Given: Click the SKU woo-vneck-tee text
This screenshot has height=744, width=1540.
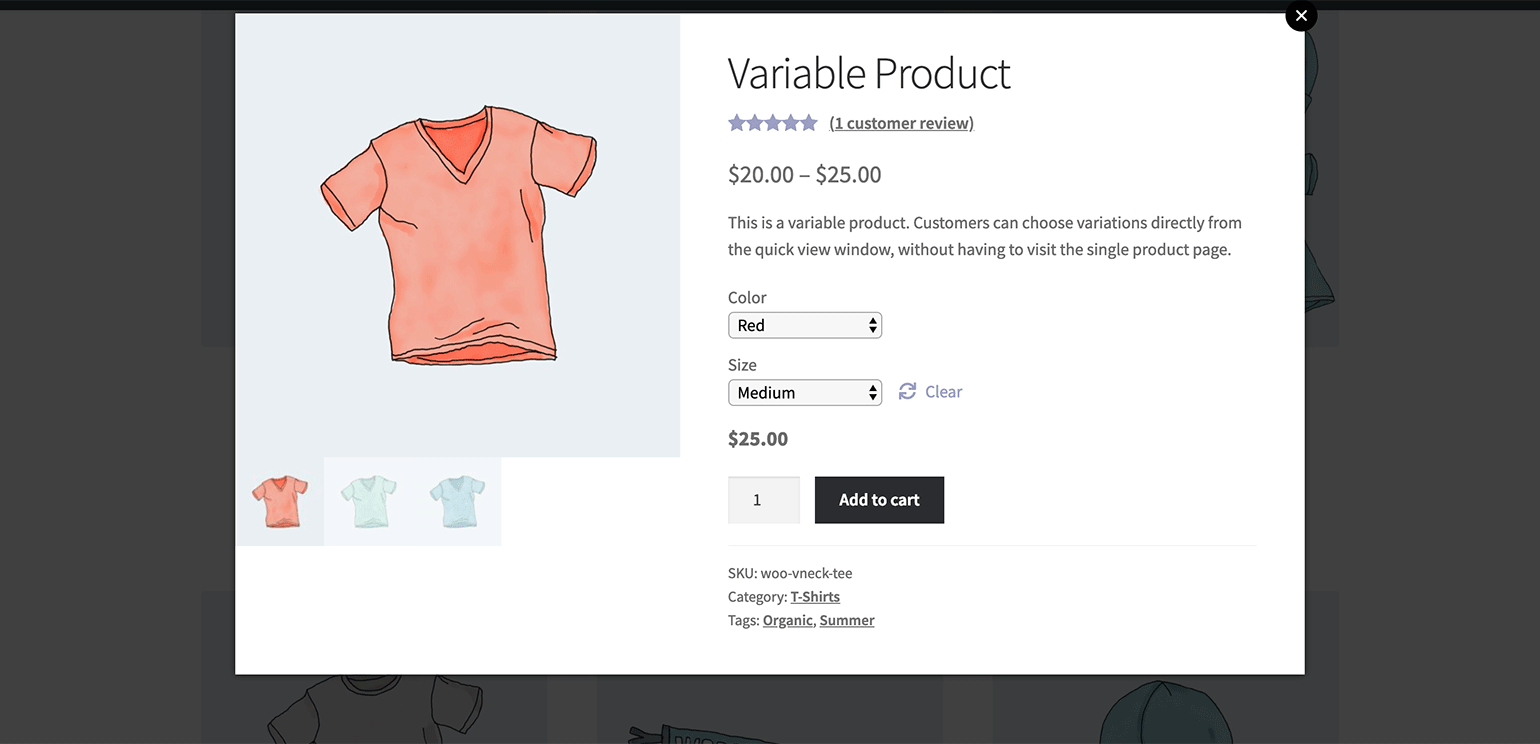Looking at the screenshot, I should click(790, 573).
